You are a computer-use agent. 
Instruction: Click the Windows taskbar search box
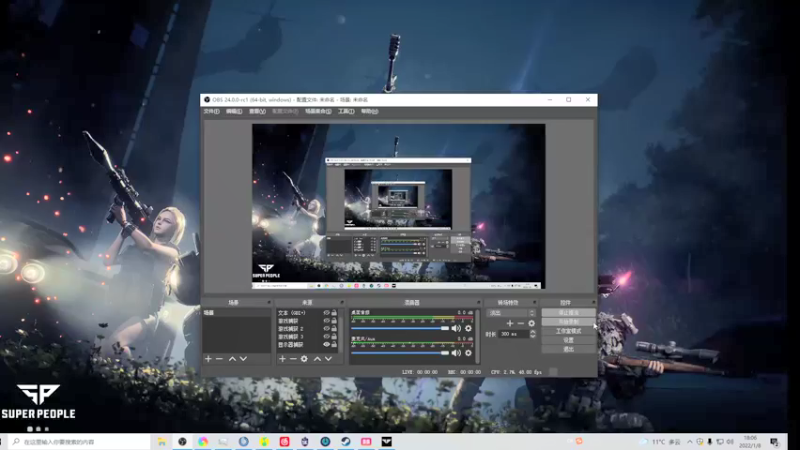tap(80, 442)
